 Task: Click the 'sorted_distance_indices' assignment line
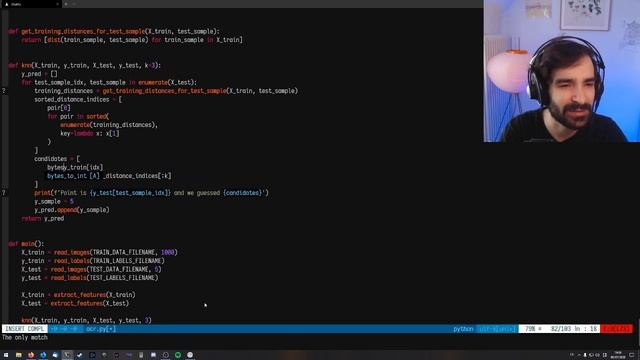click(x=78, y=99)
